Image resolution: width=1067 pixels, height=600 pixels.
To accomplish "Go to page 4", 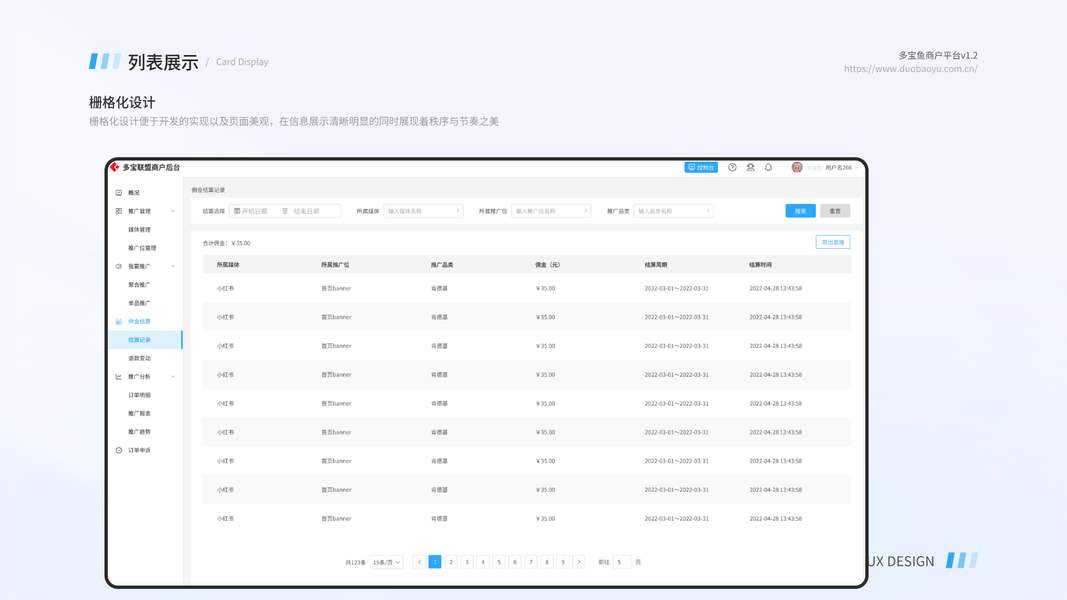I will [x=483, y=562].
